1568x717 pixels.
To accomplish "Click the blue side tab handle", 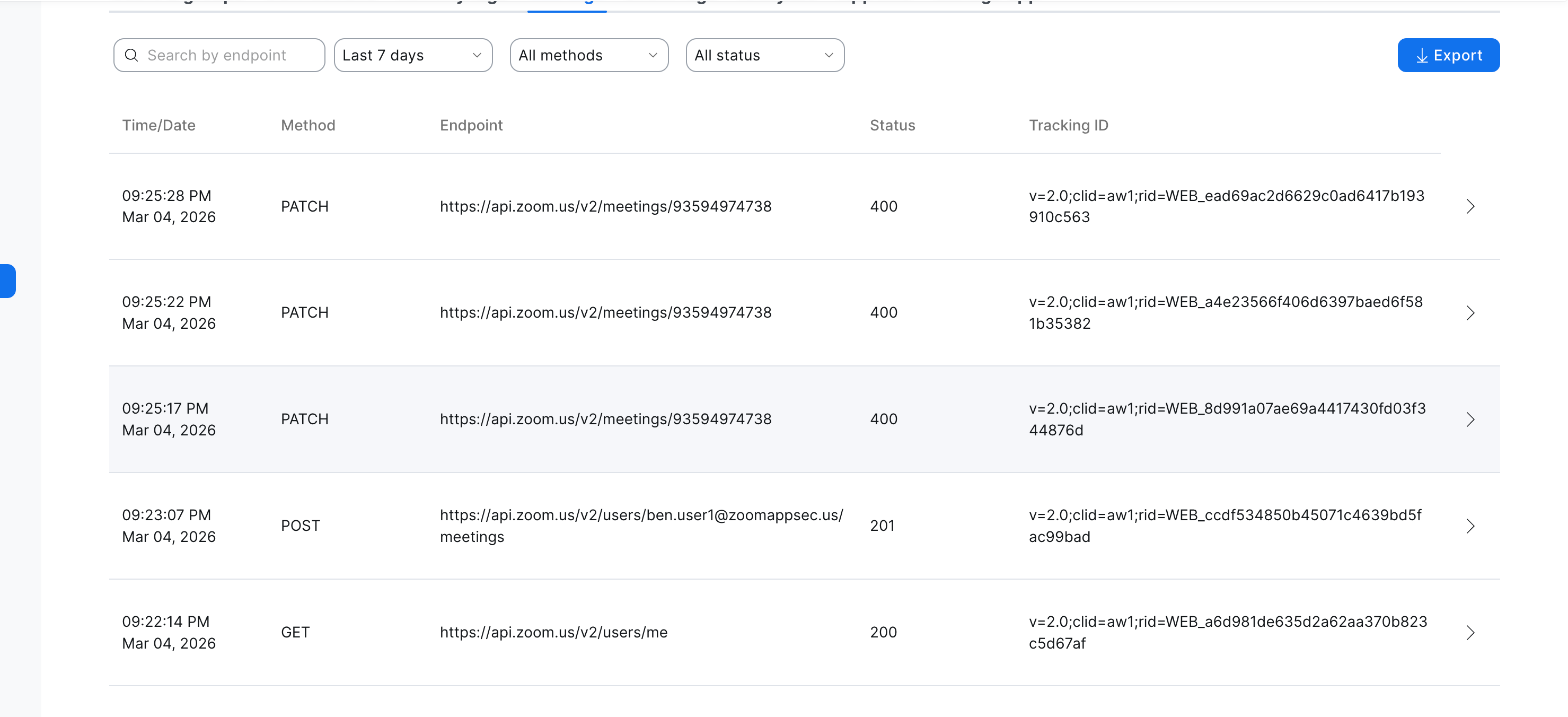I will tap(8, 281).
